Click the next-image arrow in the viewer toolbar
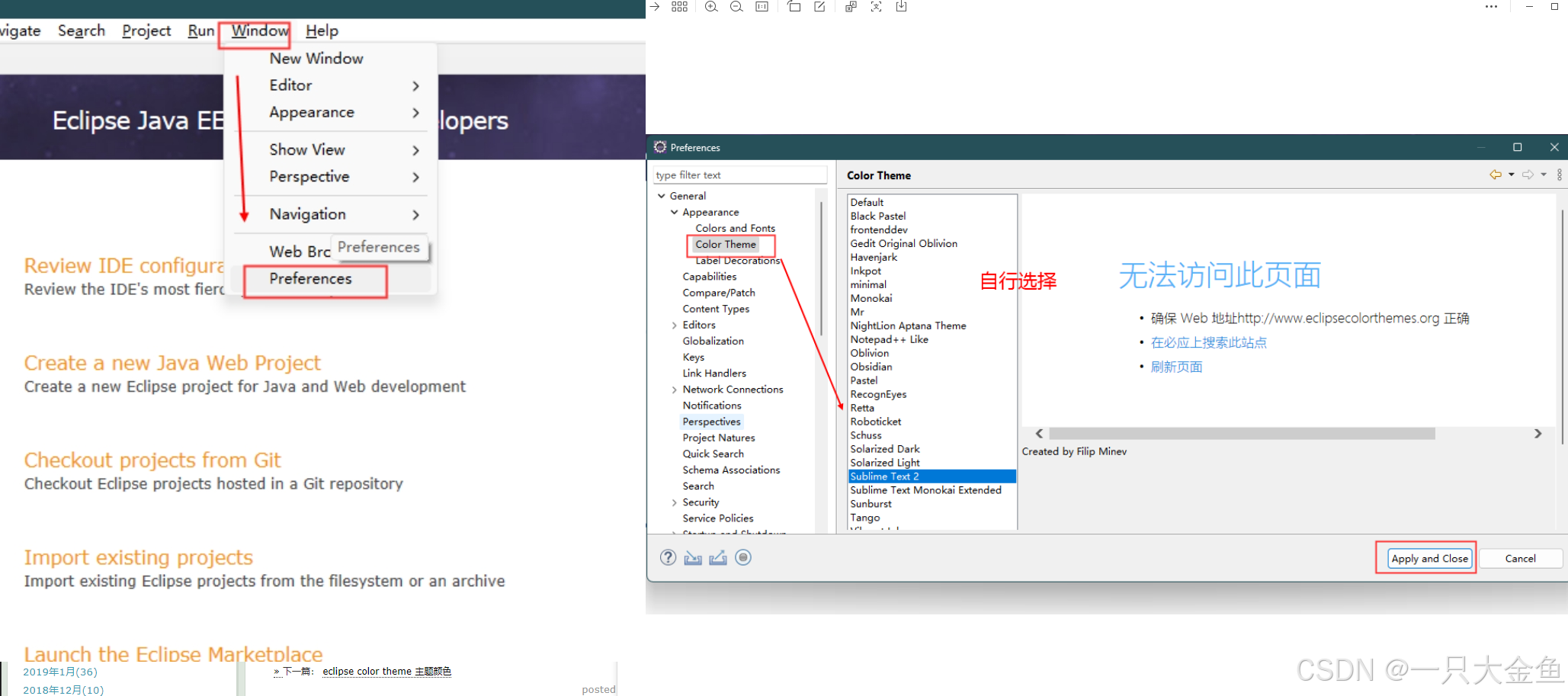The width and height of the screenshot is (1568, 696). (x=654, y=7)
